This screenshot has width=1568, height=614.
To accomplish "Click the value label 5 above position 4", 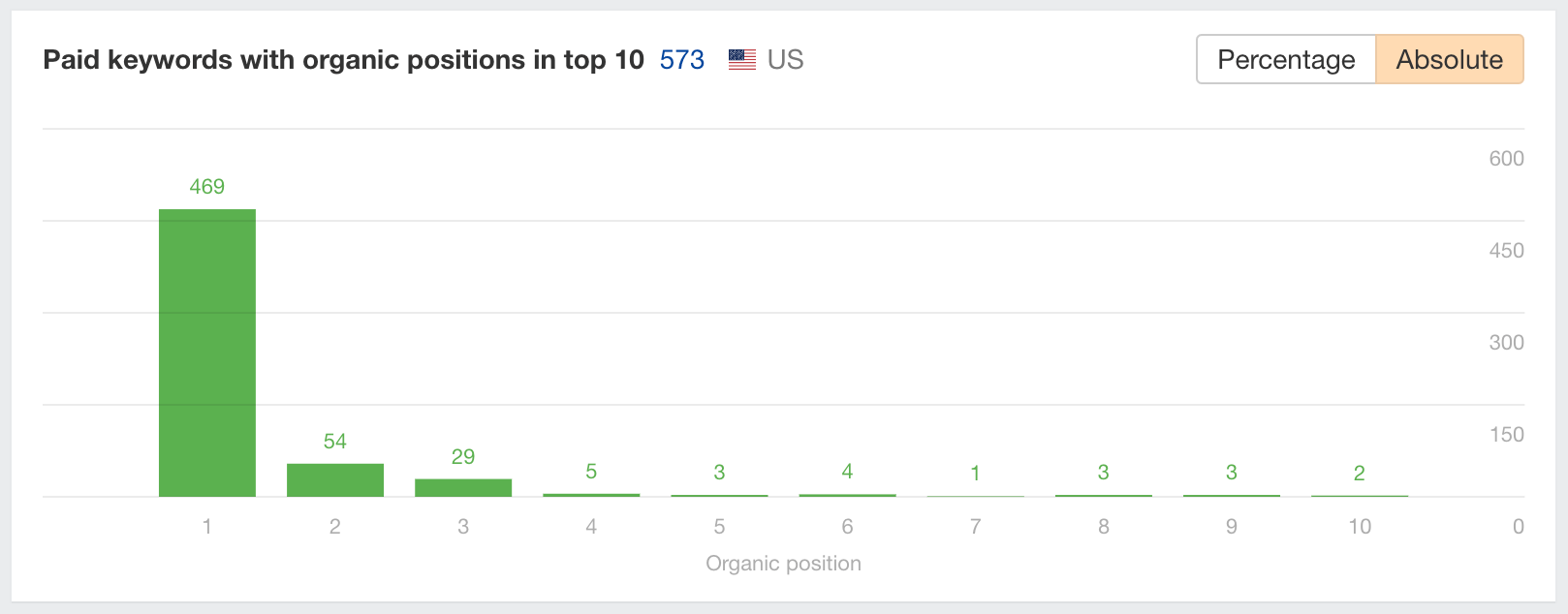I will (x=591, y=472).
